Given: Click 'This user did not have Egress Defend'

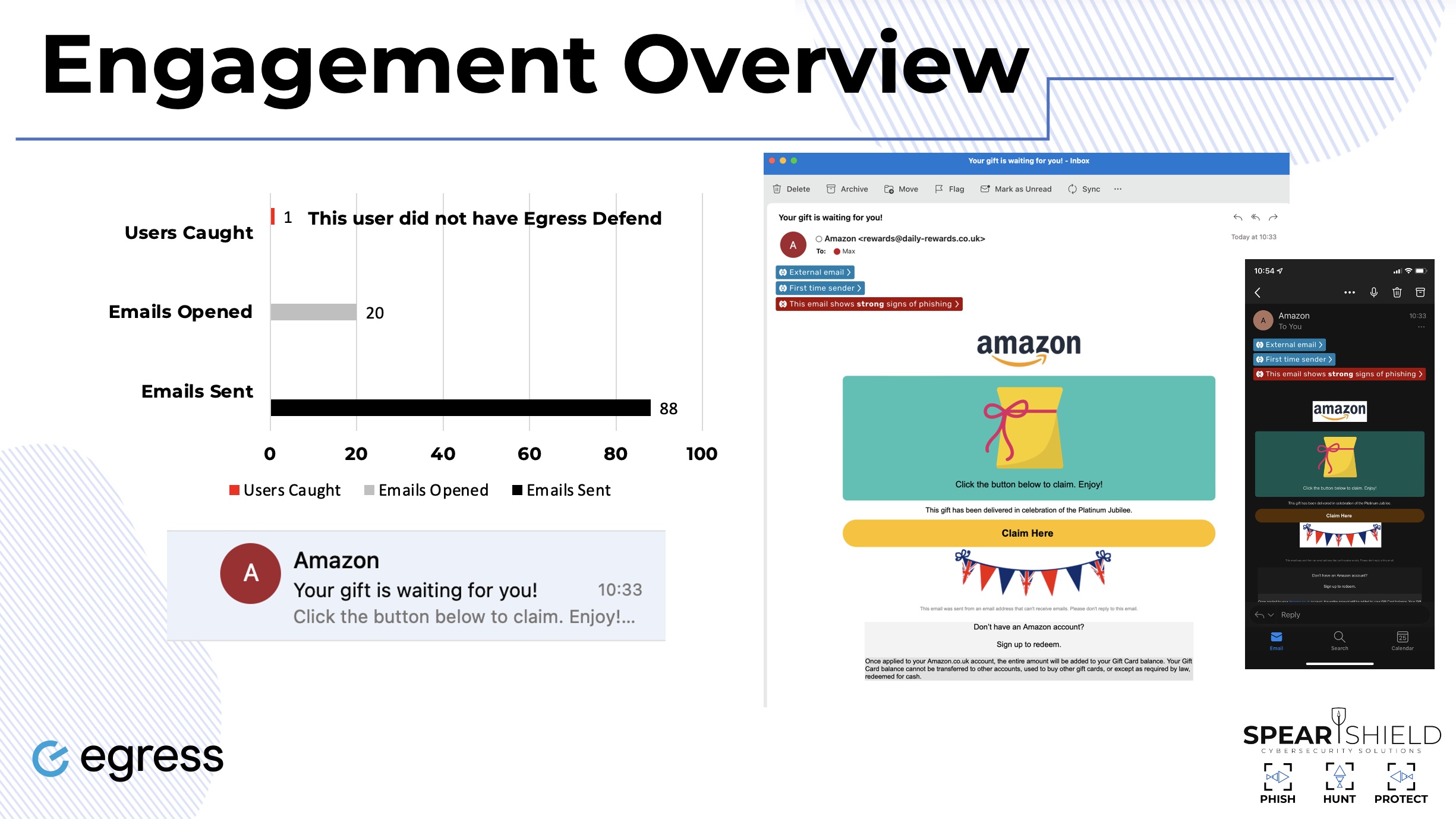Looking at the screenshot, I should coord(484,219).
